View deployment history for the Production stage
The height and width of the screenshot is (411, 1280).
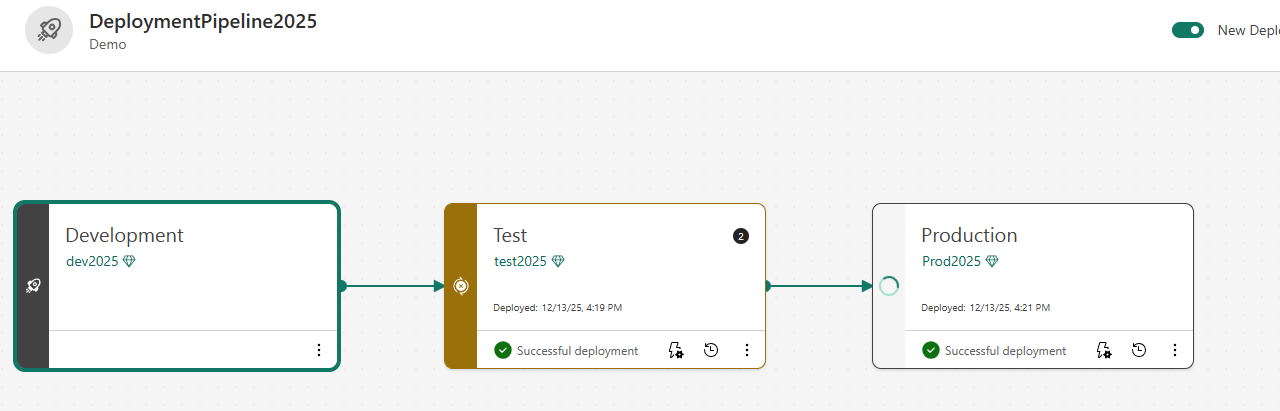pos(1139,350)
